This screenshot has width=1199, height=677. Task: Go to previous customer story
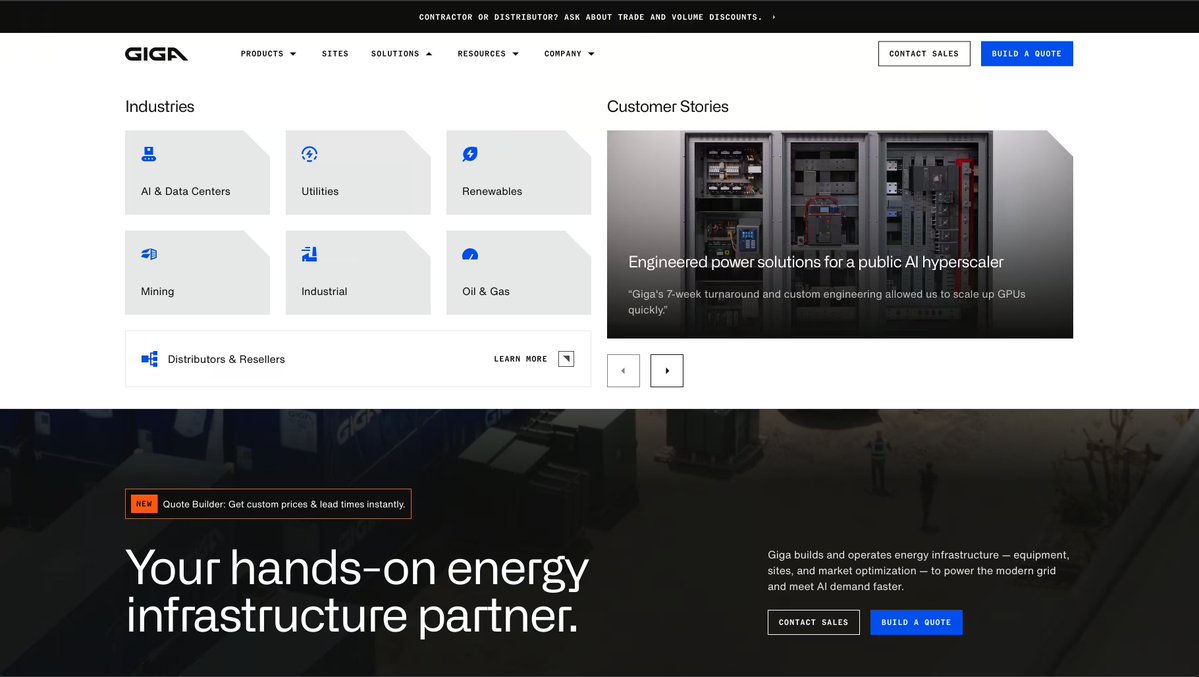[623, 371]
